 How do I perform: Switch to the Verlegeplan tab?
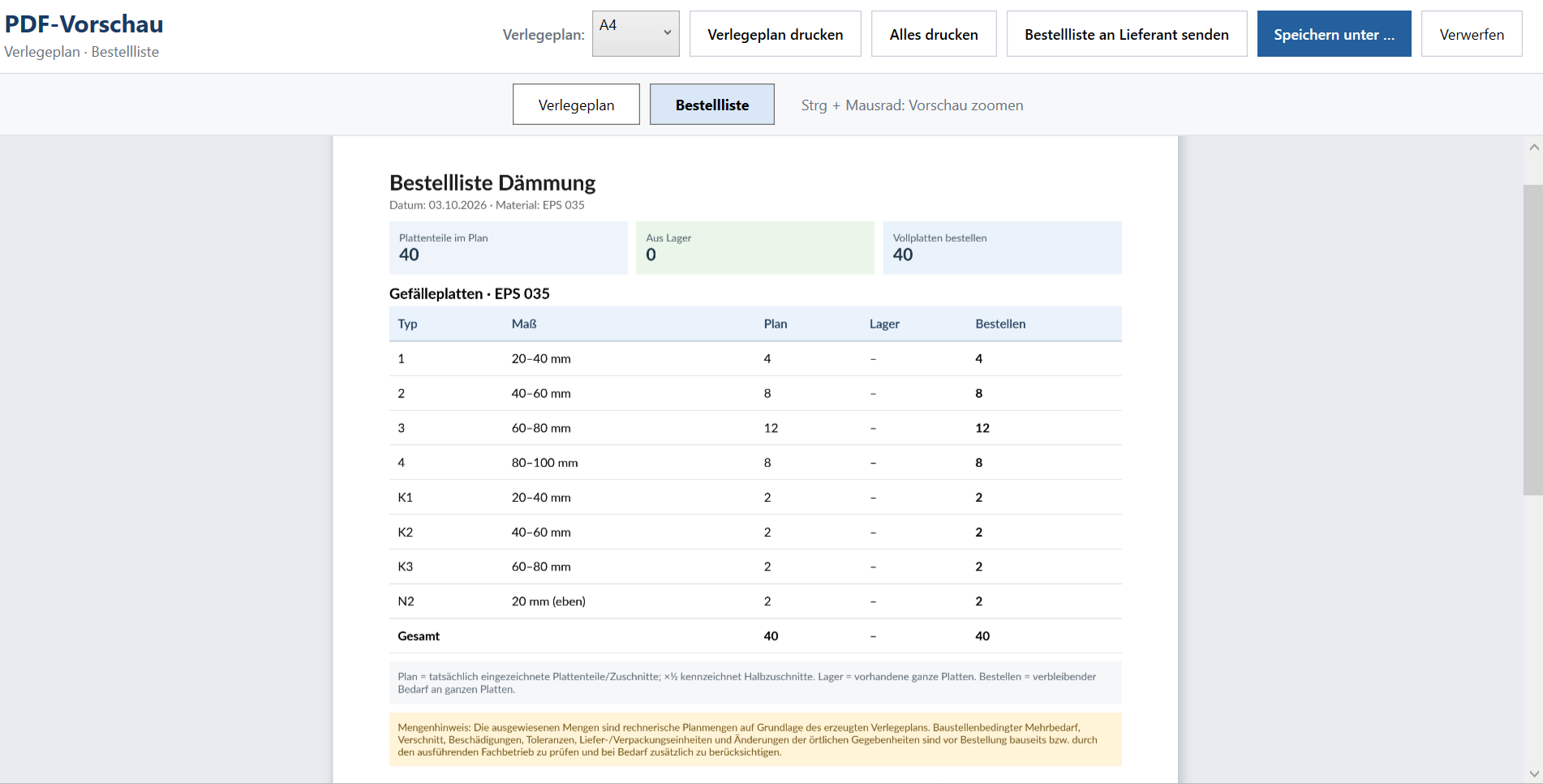(576, 105)
